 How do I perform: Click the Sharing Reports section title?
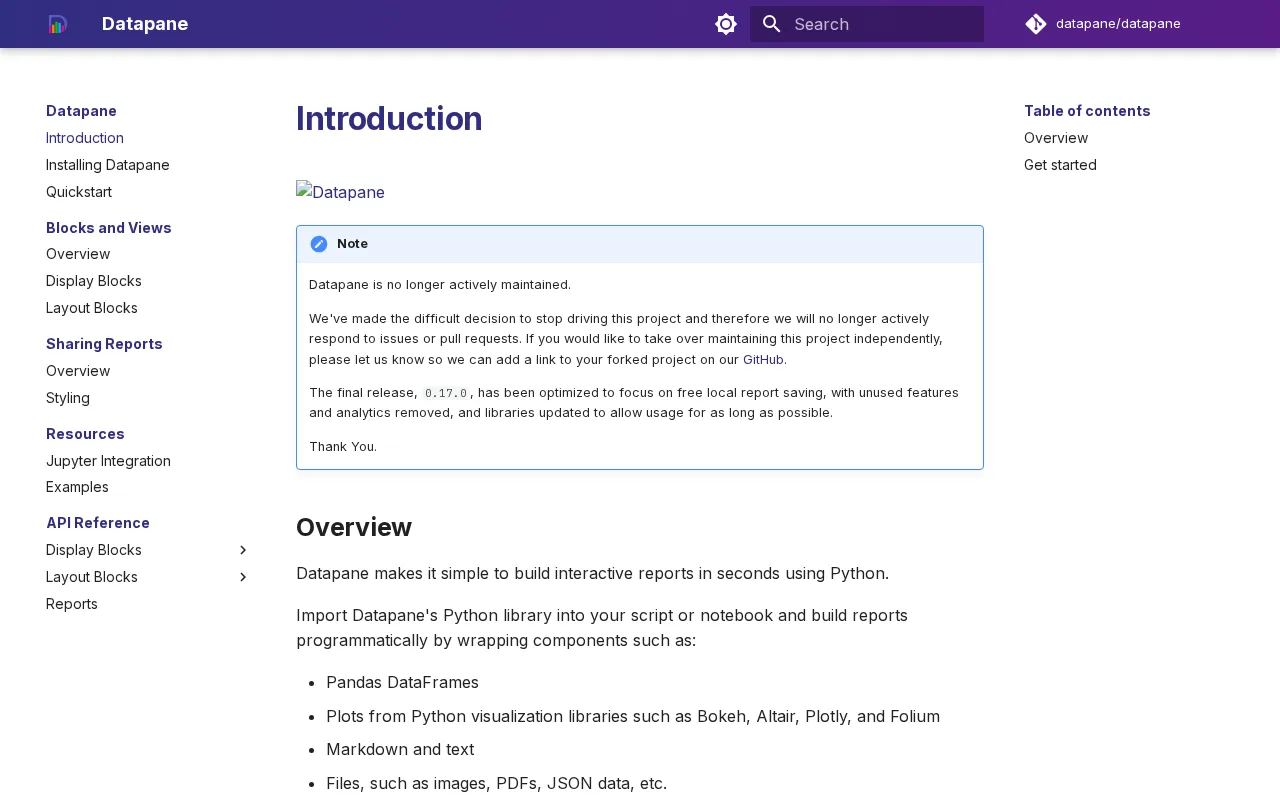click(x=104, y=344)
